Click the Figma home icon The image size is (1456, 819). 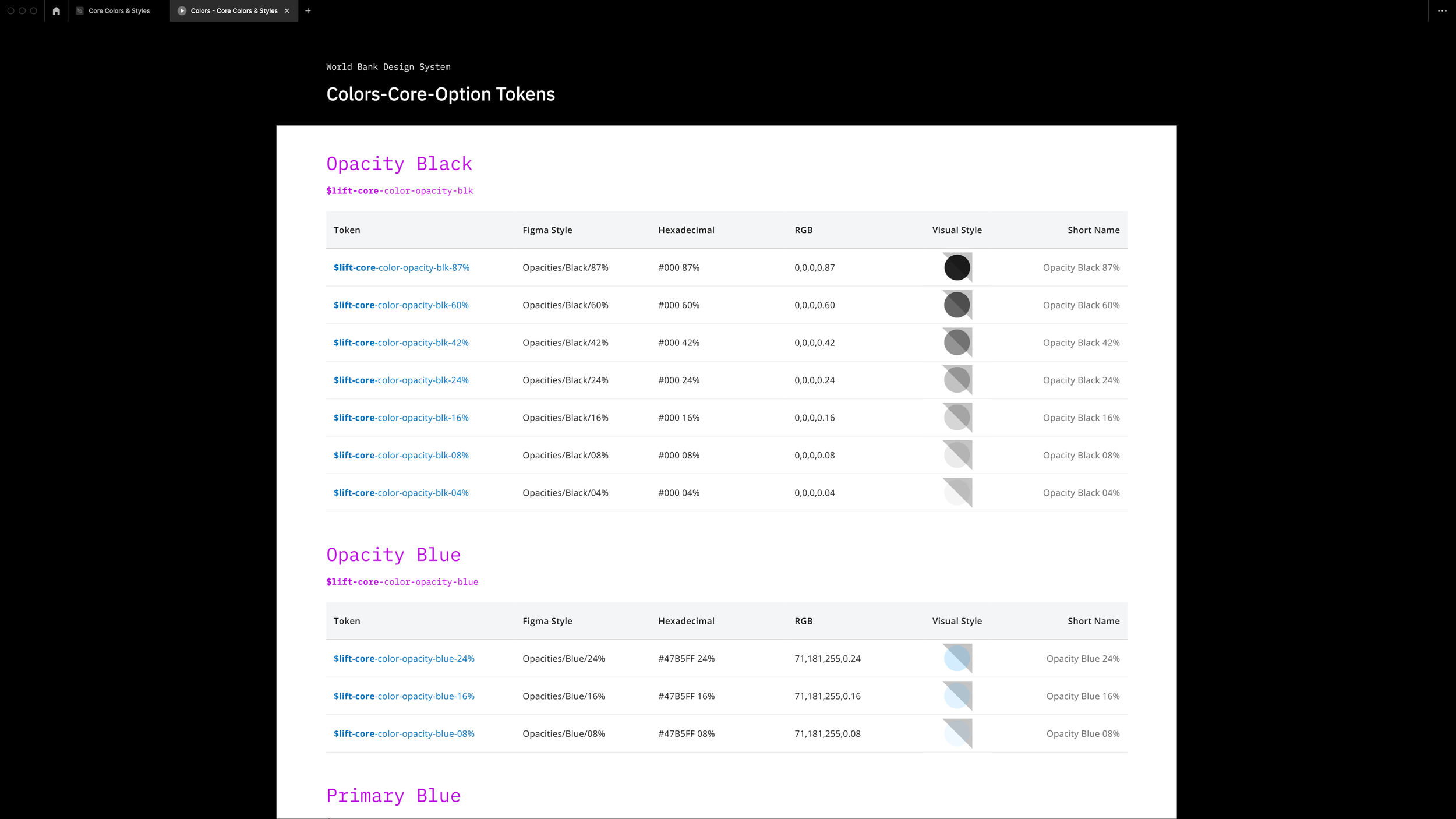coord(56,10)
